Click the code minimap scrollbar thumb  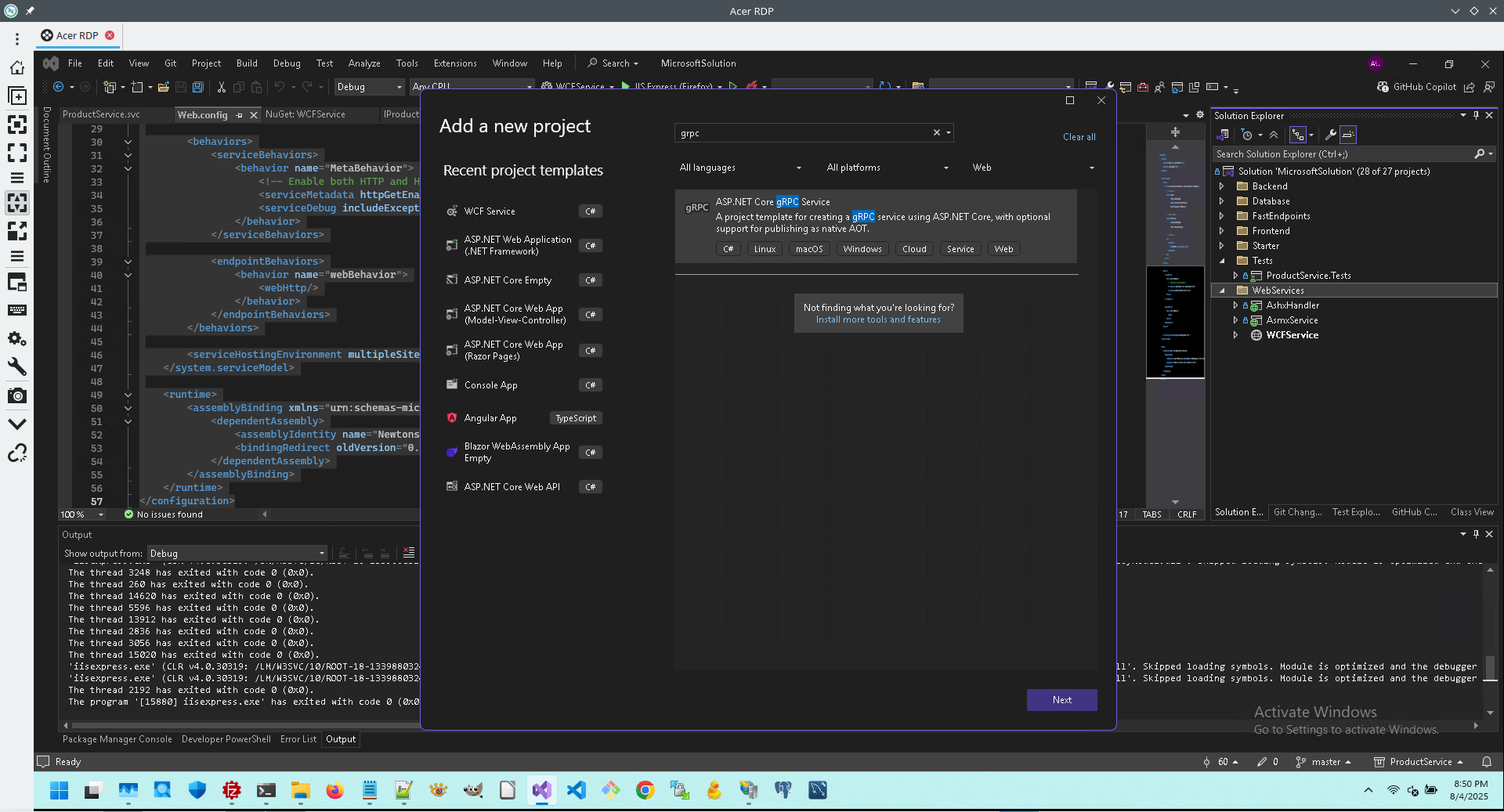[1175, 322]
